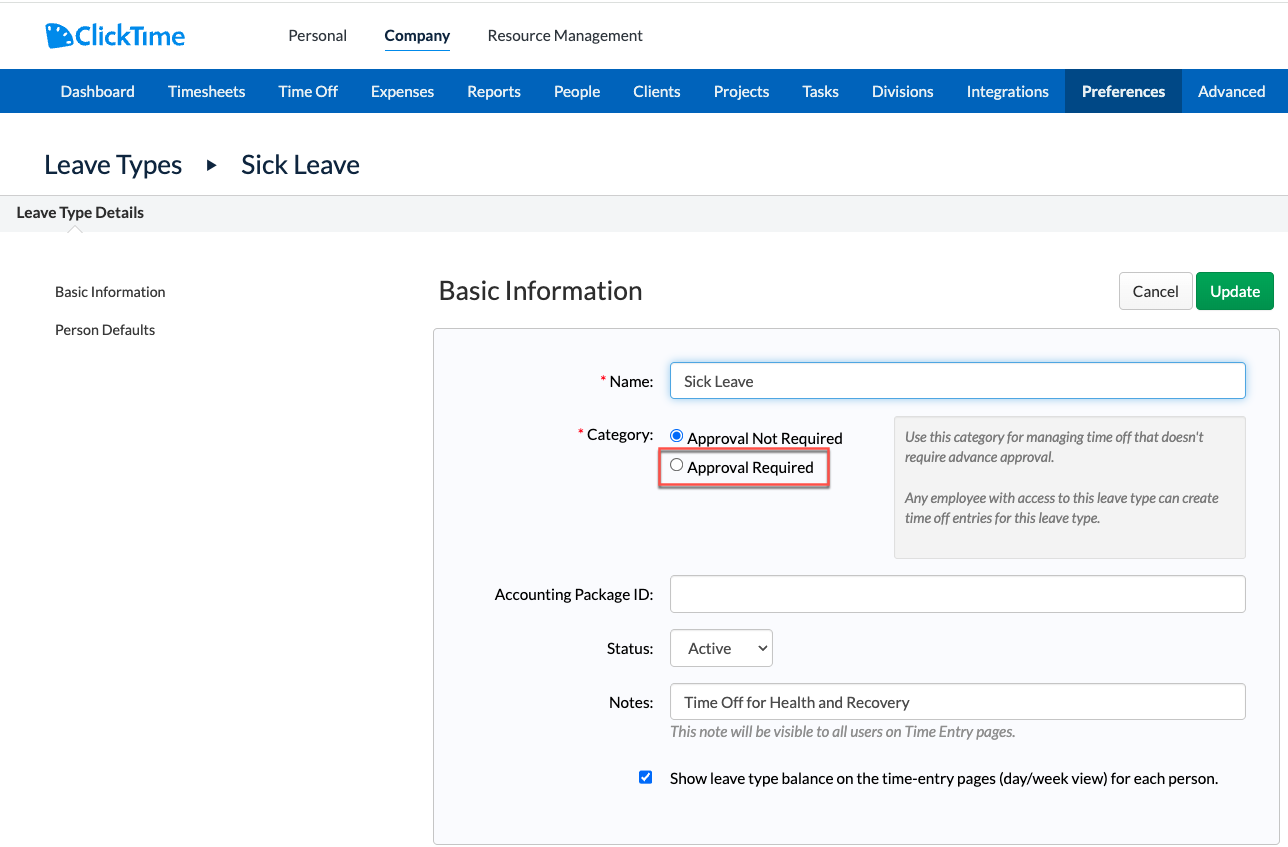Open Basic Information in the sidebar
This screenshot has height=847, width=1288.
pos(110,292)
